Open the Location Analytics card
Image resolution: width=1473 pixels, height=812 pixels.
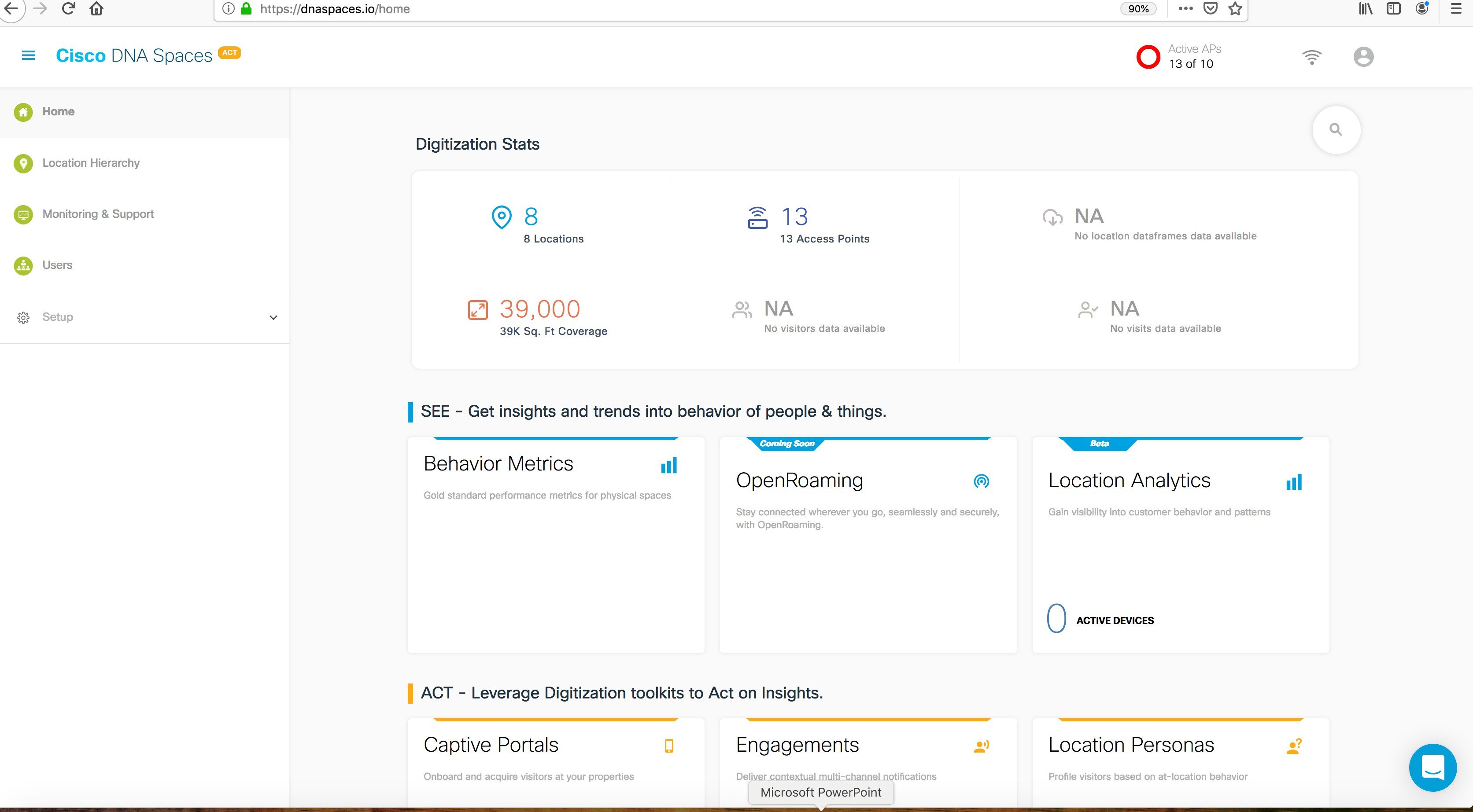point(1180,545)
